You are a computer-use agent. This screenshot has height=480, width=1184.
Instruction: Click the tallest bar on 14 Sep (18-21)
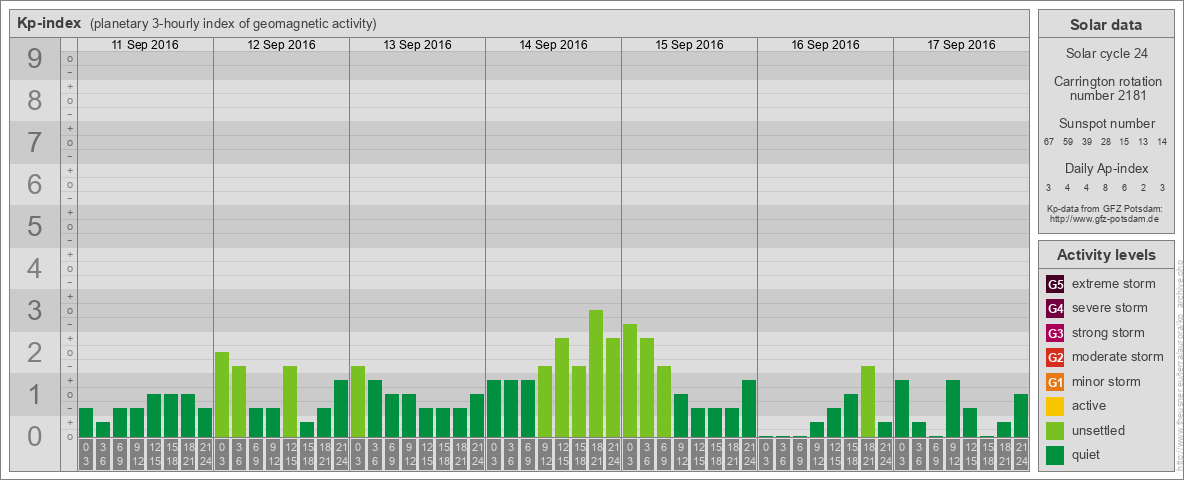tap(596, 374)
